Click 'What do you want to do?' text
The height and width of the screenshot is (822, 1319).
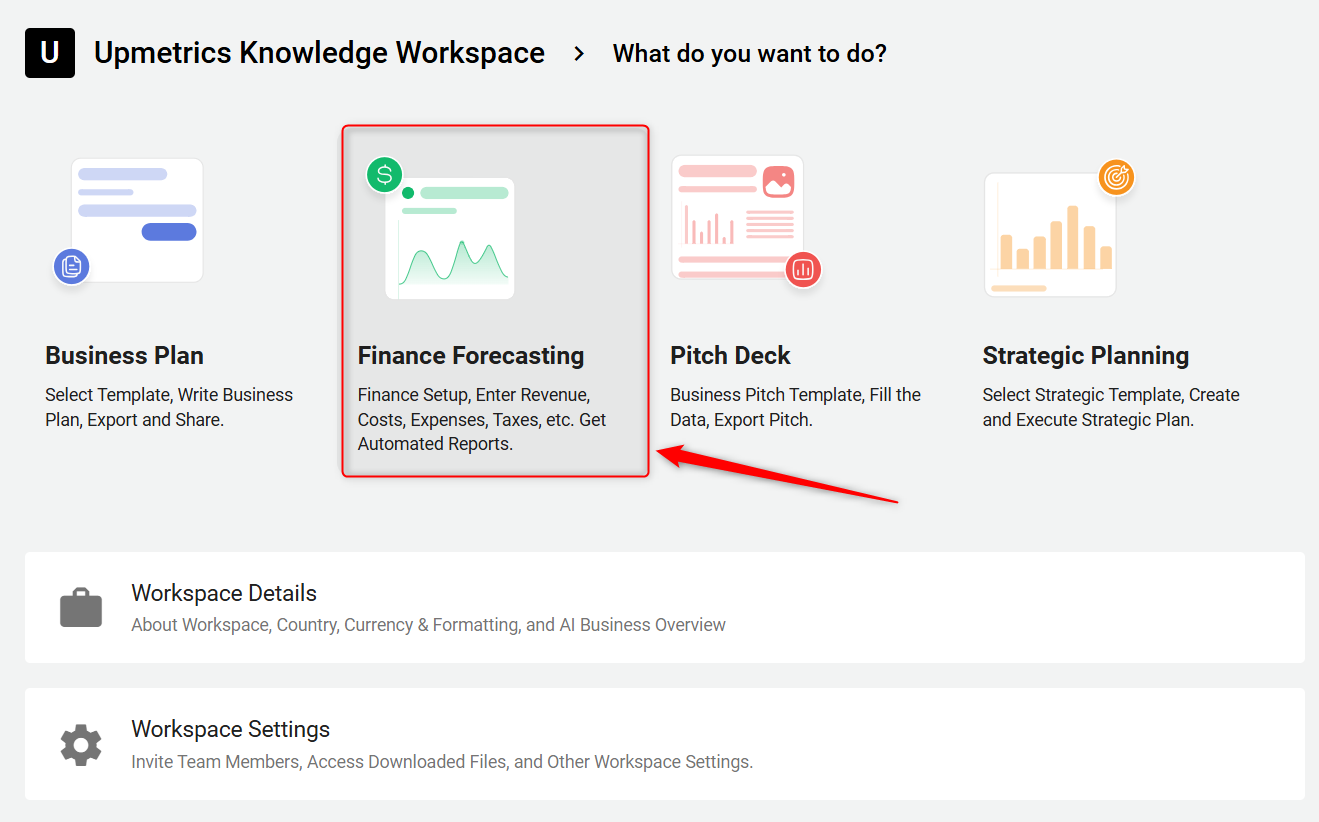(x=750, y=54)
